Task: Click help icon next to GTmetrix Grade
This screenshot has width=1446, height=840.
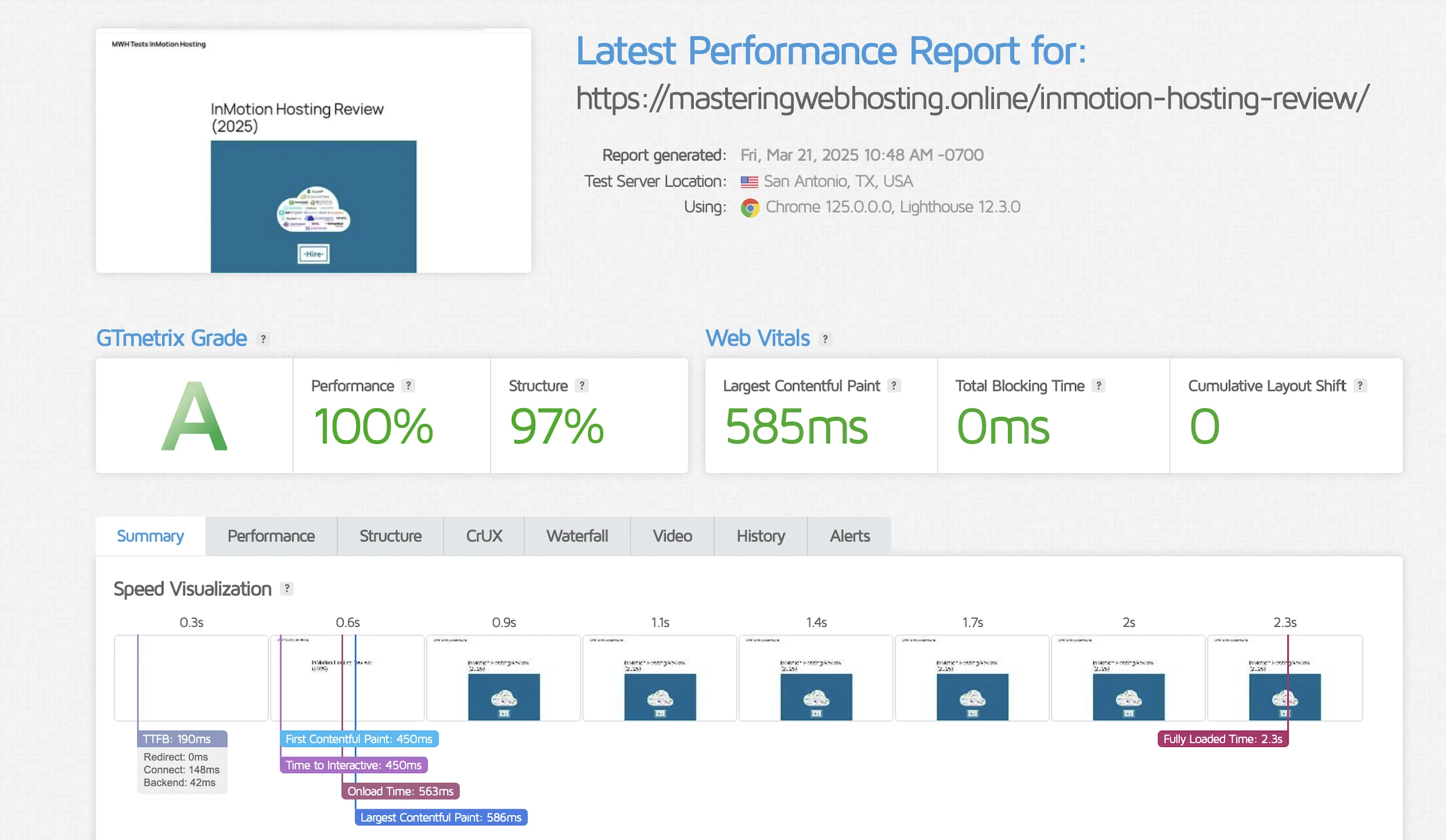Action: click(x=263, y=339)
